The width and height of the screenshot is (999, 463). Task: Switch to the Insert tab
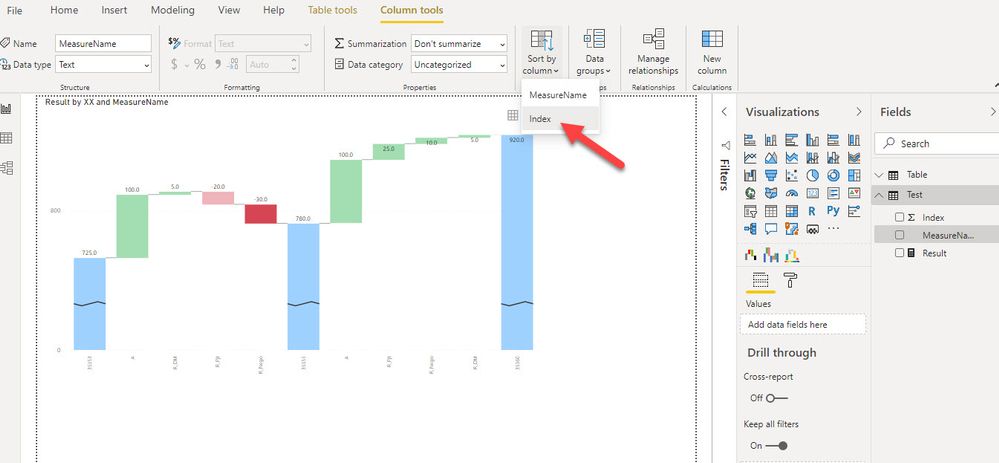[114, 10]
